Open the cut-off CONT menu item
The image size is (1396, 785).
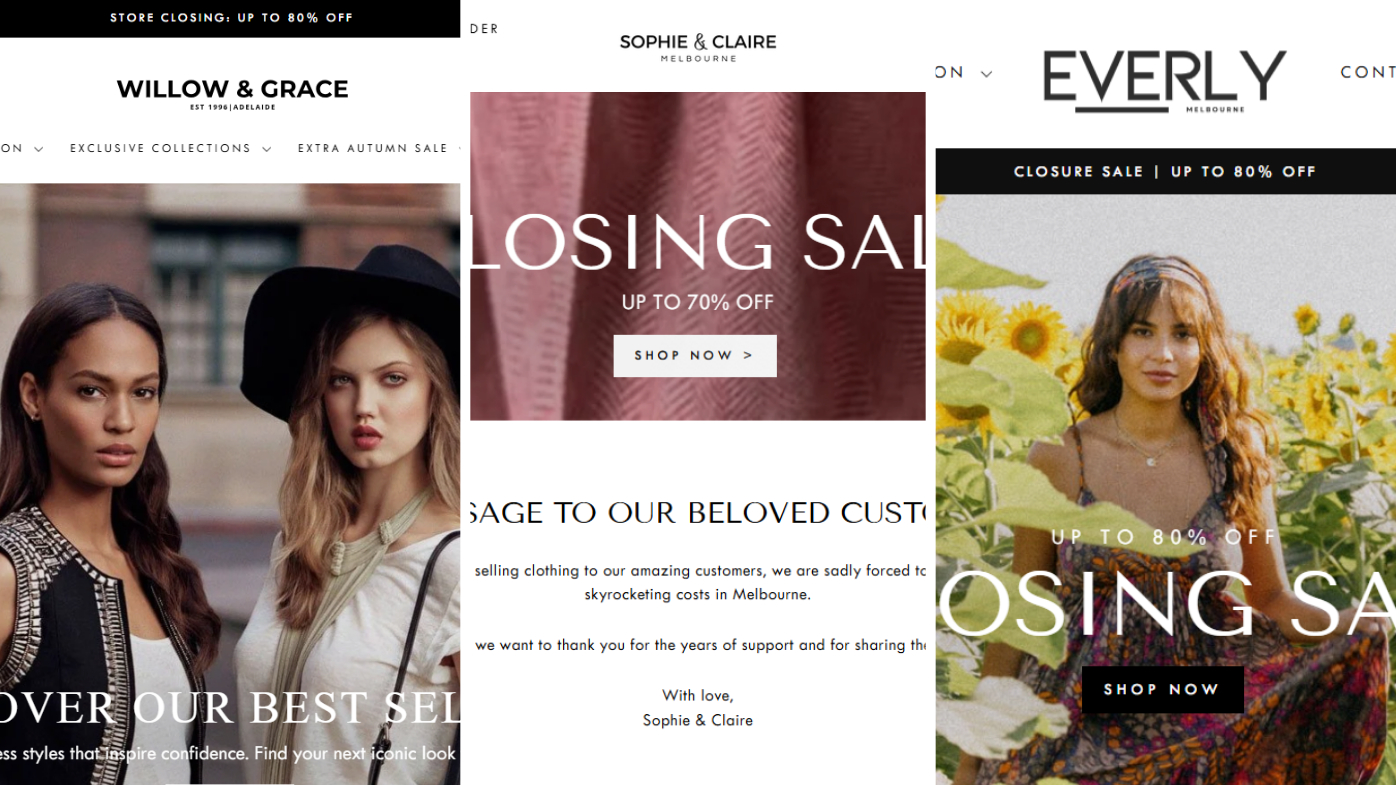(x=1368, y=72)
